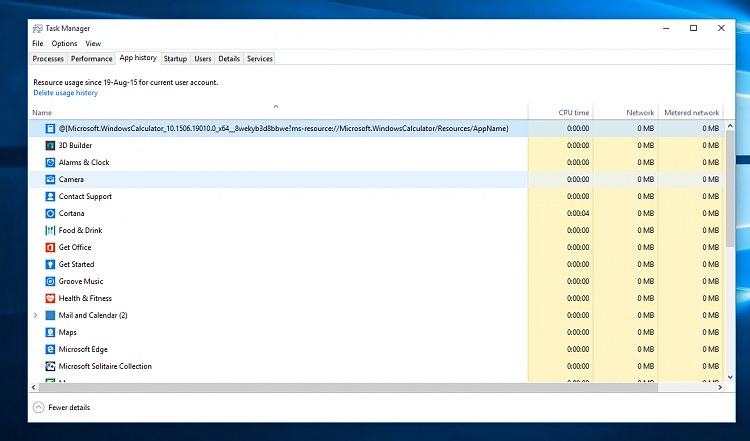Click the Microsoft Edge icon
The width and height of the screenshot is (750, 441).
50,349
